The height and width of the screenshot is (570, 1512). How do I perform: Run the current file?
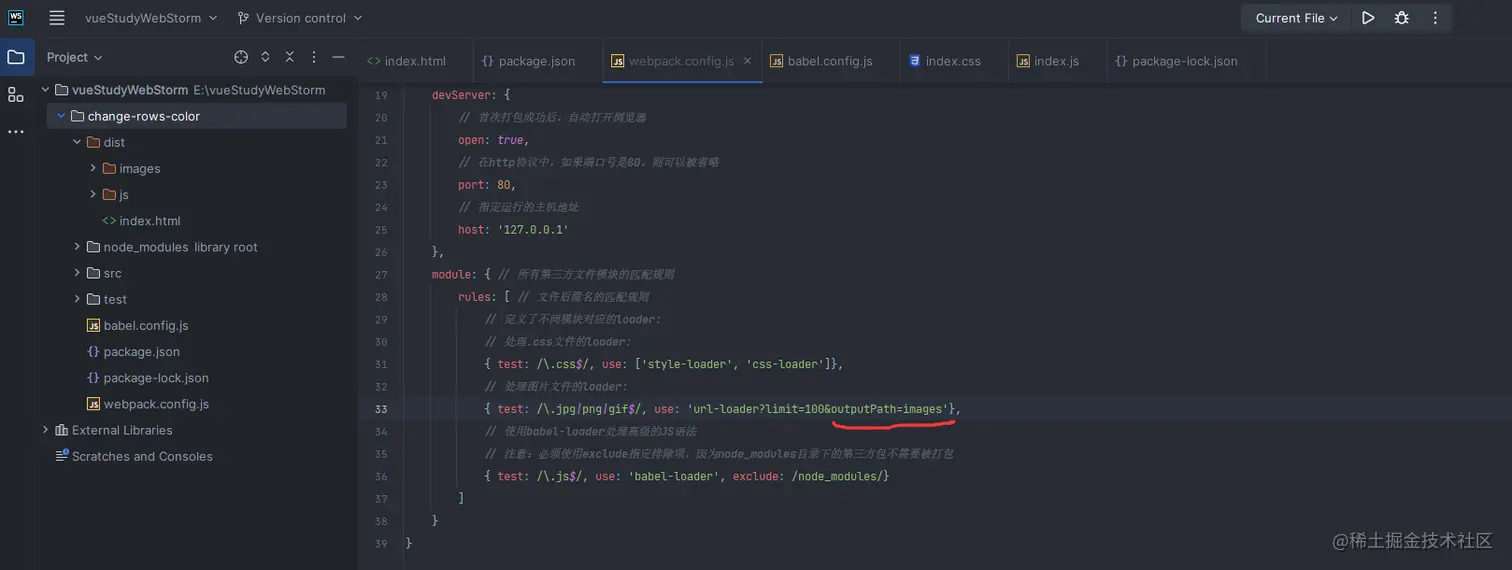click(1368, 18)
